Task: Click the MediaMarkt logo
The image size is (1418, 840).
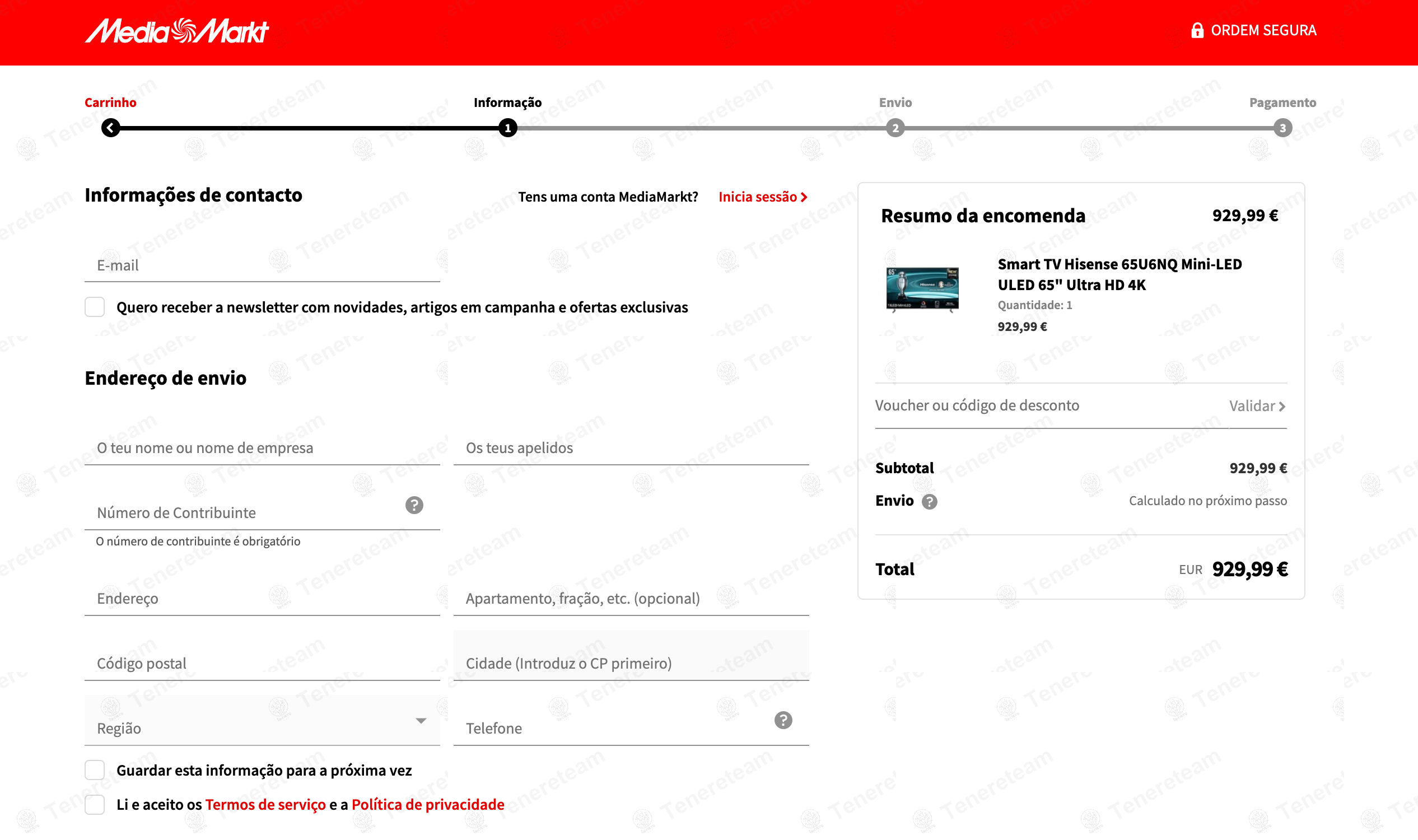Action: pyautogui.click(x=176, y=31)
